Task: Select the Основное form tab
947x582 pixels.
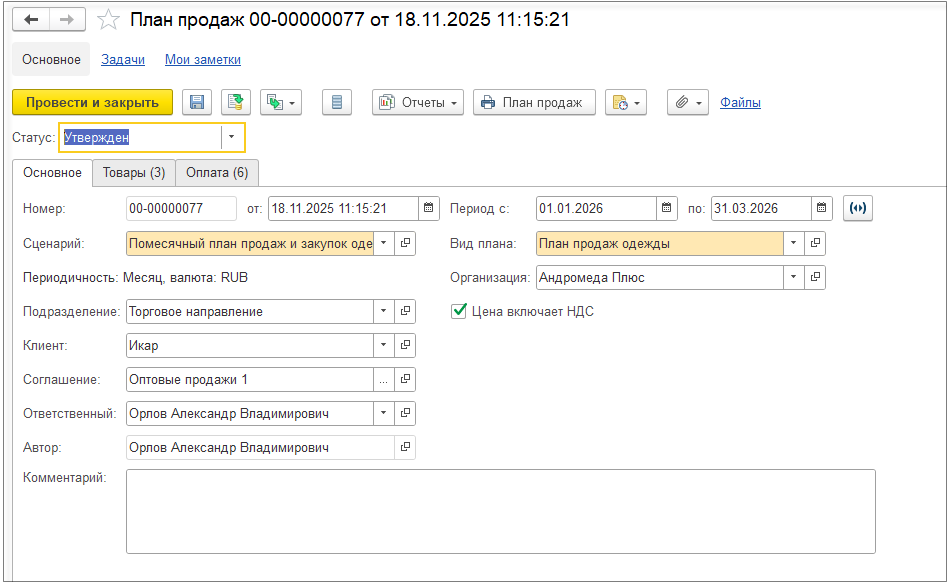Action: click(x=53, y=173)
